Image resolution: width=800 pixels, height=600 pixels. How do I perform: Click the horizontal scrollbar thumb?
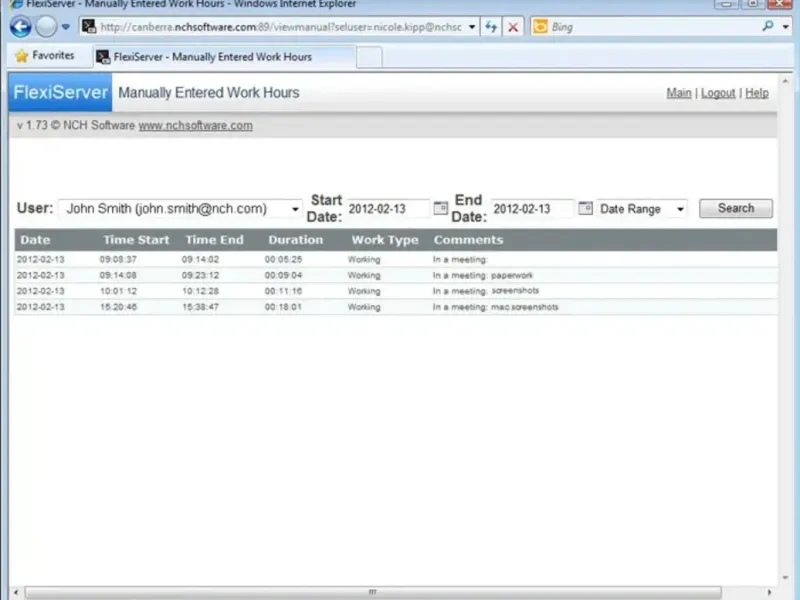pyautogui.click(x=372, y=592)
